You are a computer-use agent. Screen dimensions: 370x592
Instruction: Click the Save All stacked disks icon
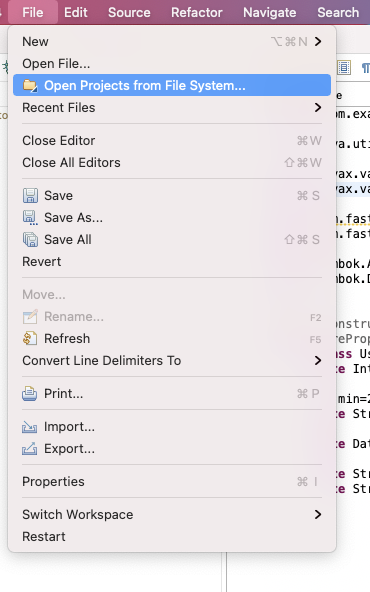tap(30, 239)
